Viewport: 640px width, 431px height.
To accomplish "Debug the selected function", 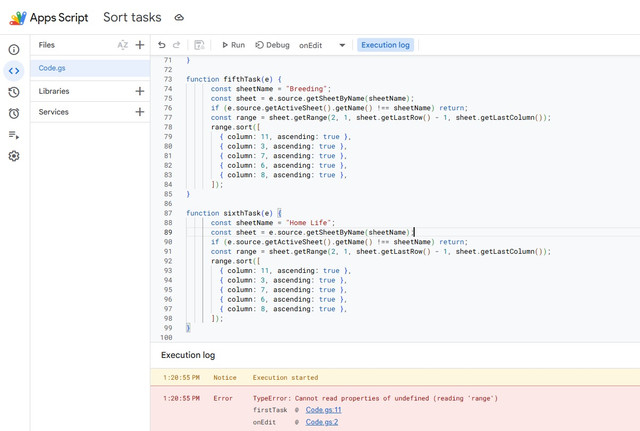I will coord(272,45).
